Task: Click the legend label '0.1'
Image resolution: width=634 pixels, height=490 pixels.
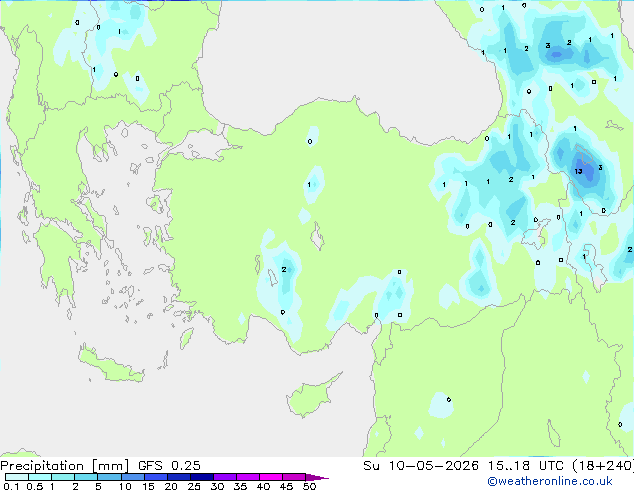Action: click(x=11, y=486)
